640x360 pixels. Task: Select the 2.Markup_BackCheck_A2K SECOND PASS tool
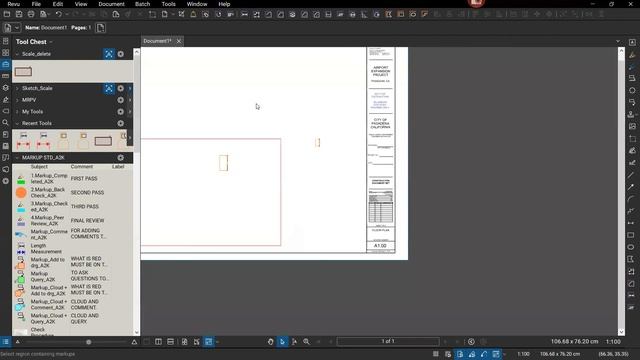coord(72,192)
